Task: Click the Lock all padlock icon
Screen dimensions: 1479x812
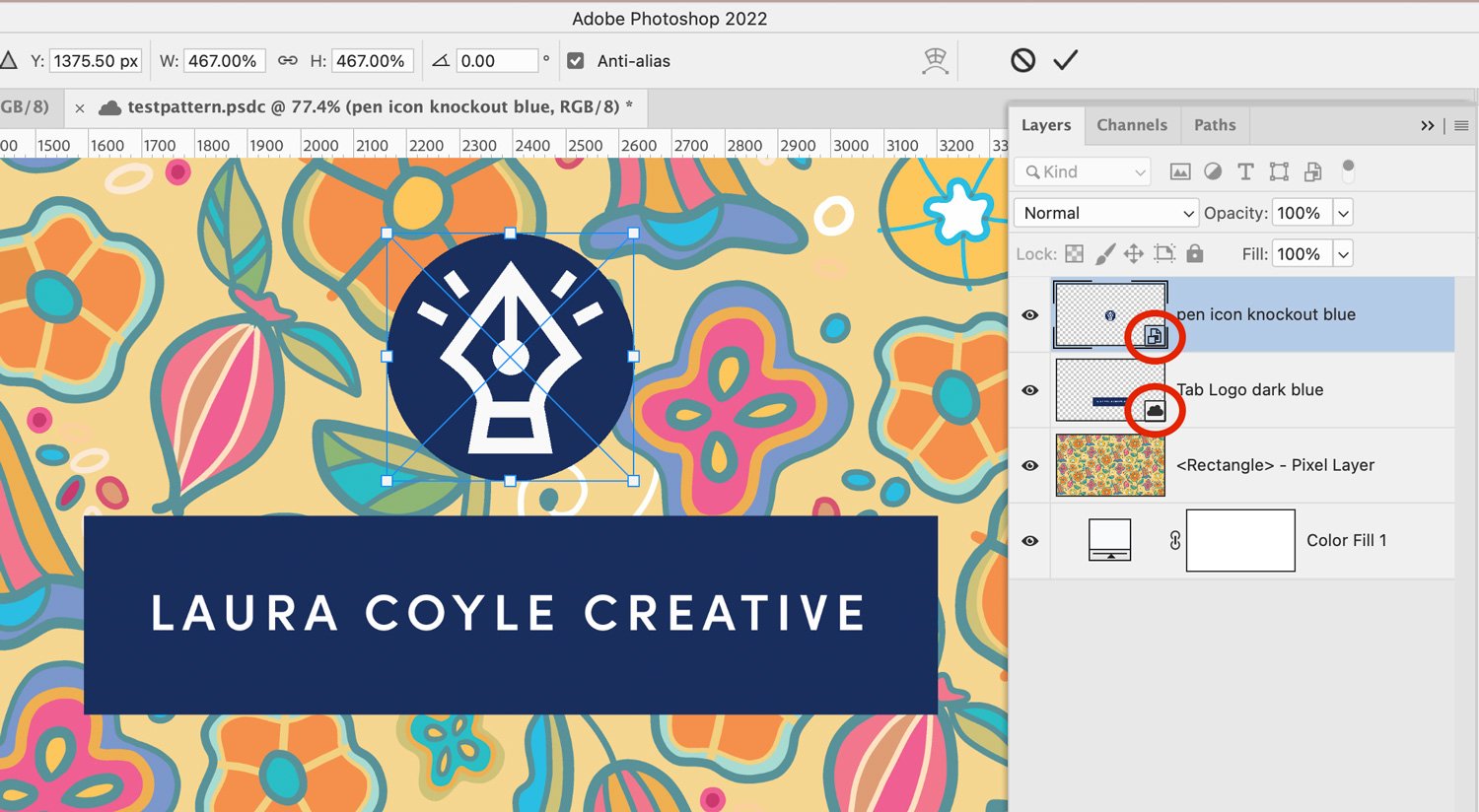Action: point(1194,253)
